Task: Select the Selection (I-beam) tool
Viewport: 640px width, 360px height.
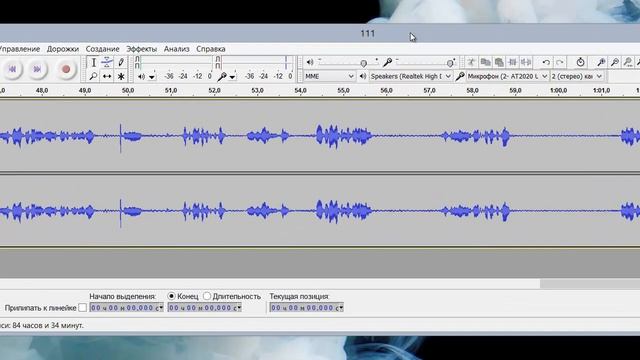Action: (x=93, y=62)
